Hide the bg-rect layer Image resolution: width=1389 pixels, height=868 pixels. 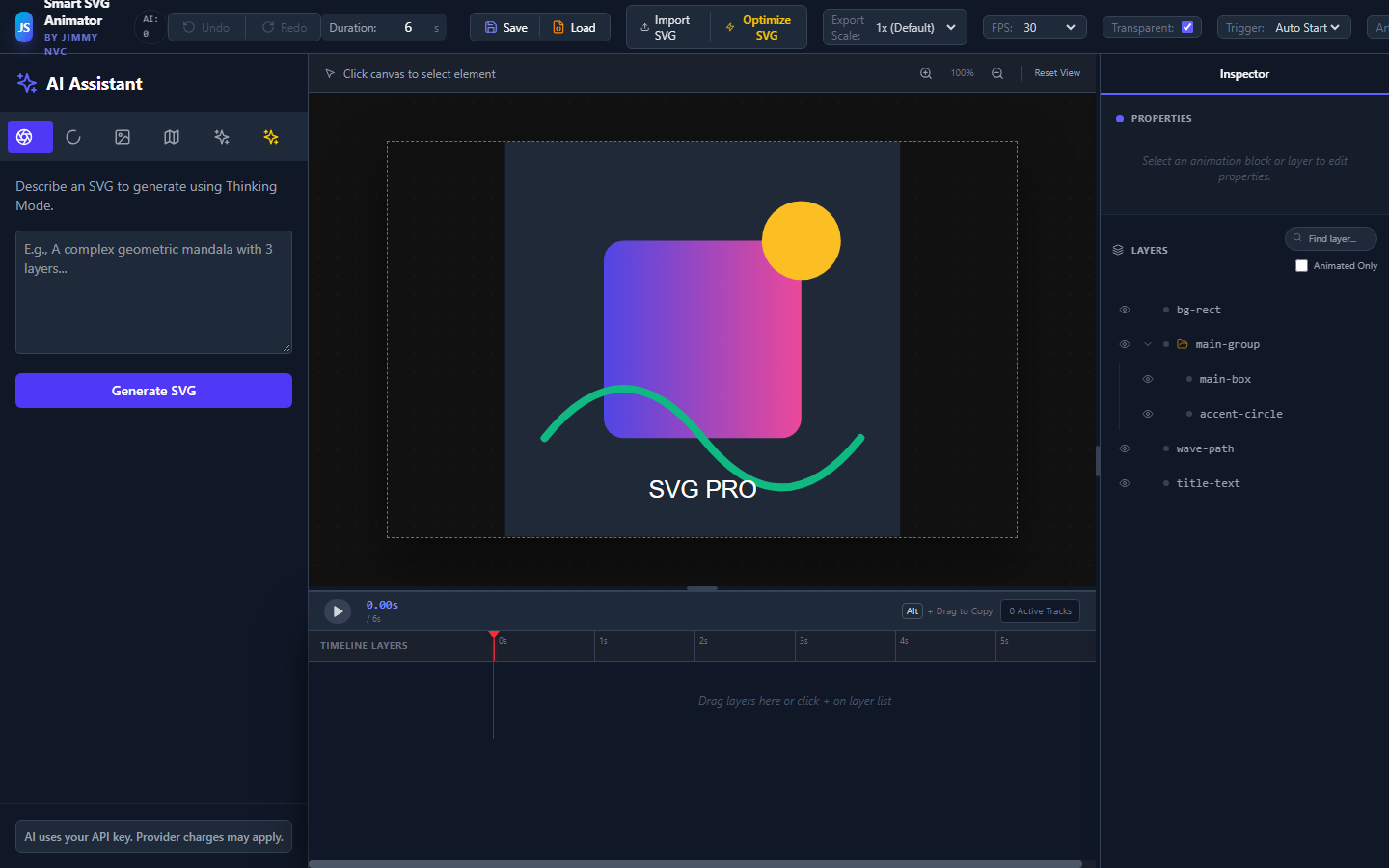click(1125, 310)
